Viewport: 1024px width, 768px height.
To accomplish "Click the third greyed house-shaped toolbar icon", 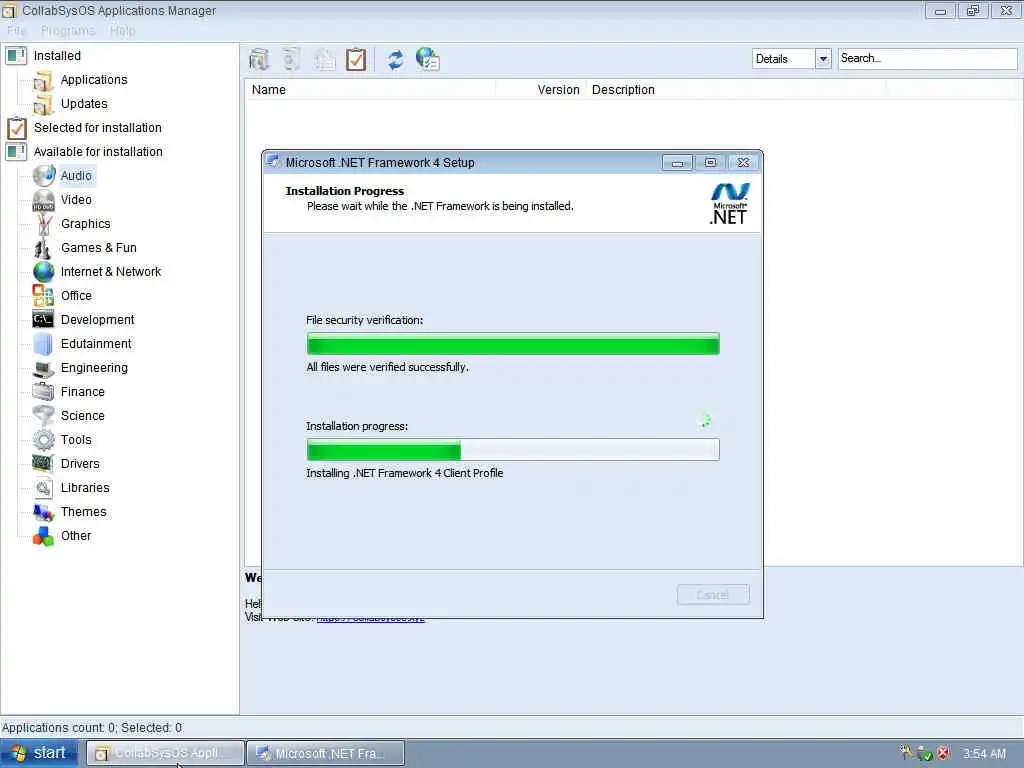I will pyautogui.click(x=324, y=59).
